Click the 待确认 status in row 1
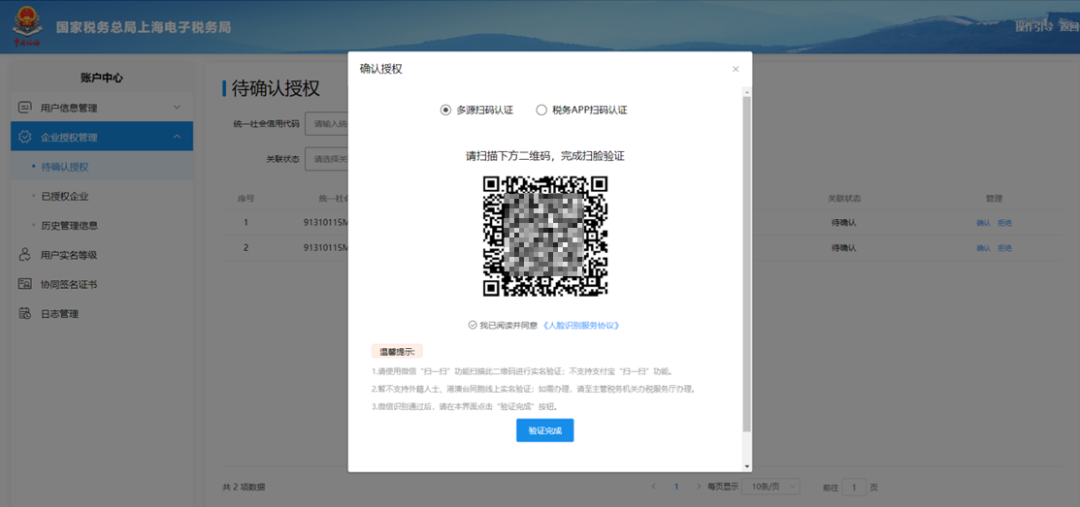Image resolution: width=1080 pixels, height=507 pixels. pyautogui.click(x=844, y=223)
